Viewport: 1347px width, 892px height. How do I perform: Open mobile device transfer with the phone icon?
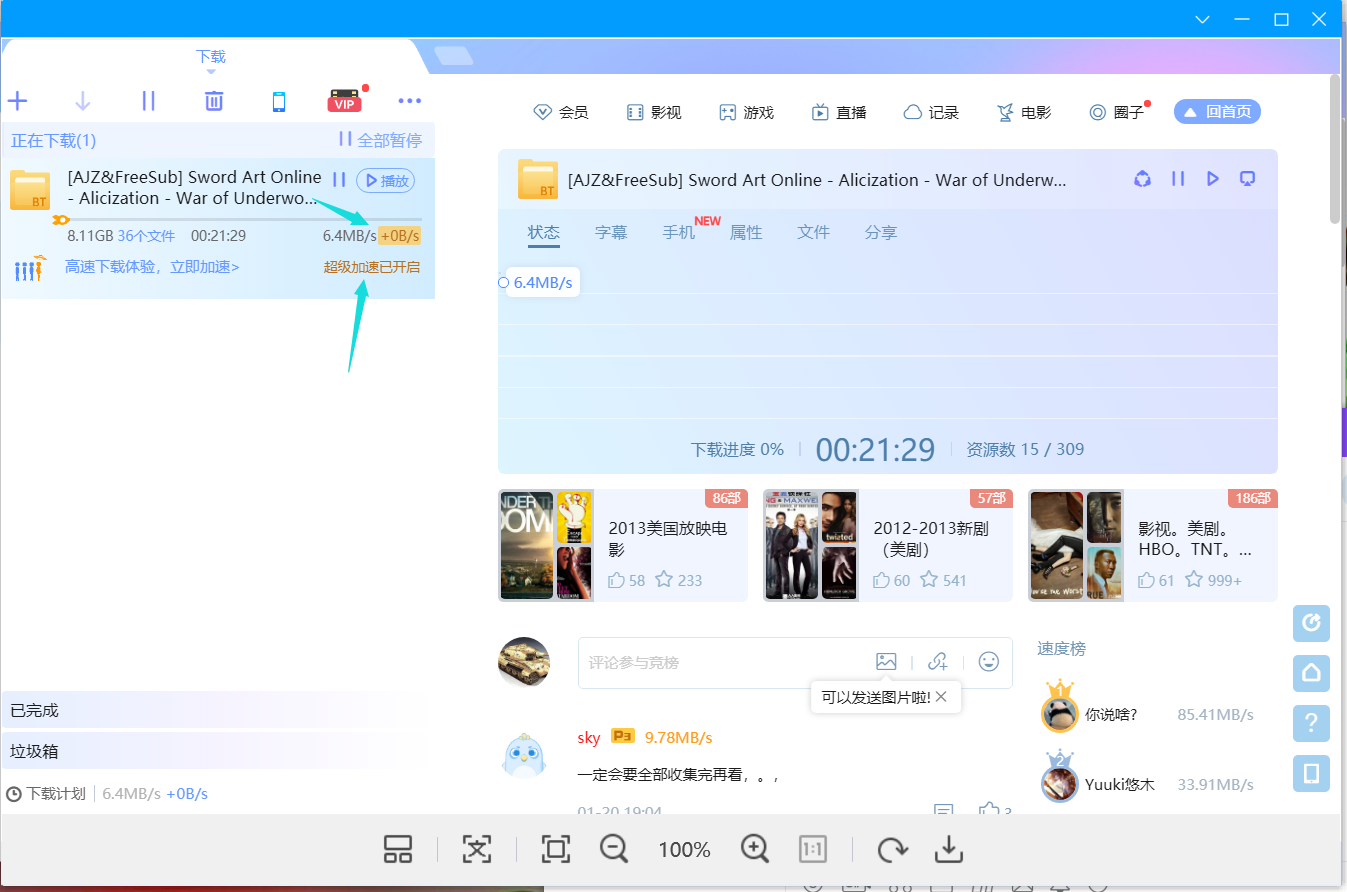279,100
